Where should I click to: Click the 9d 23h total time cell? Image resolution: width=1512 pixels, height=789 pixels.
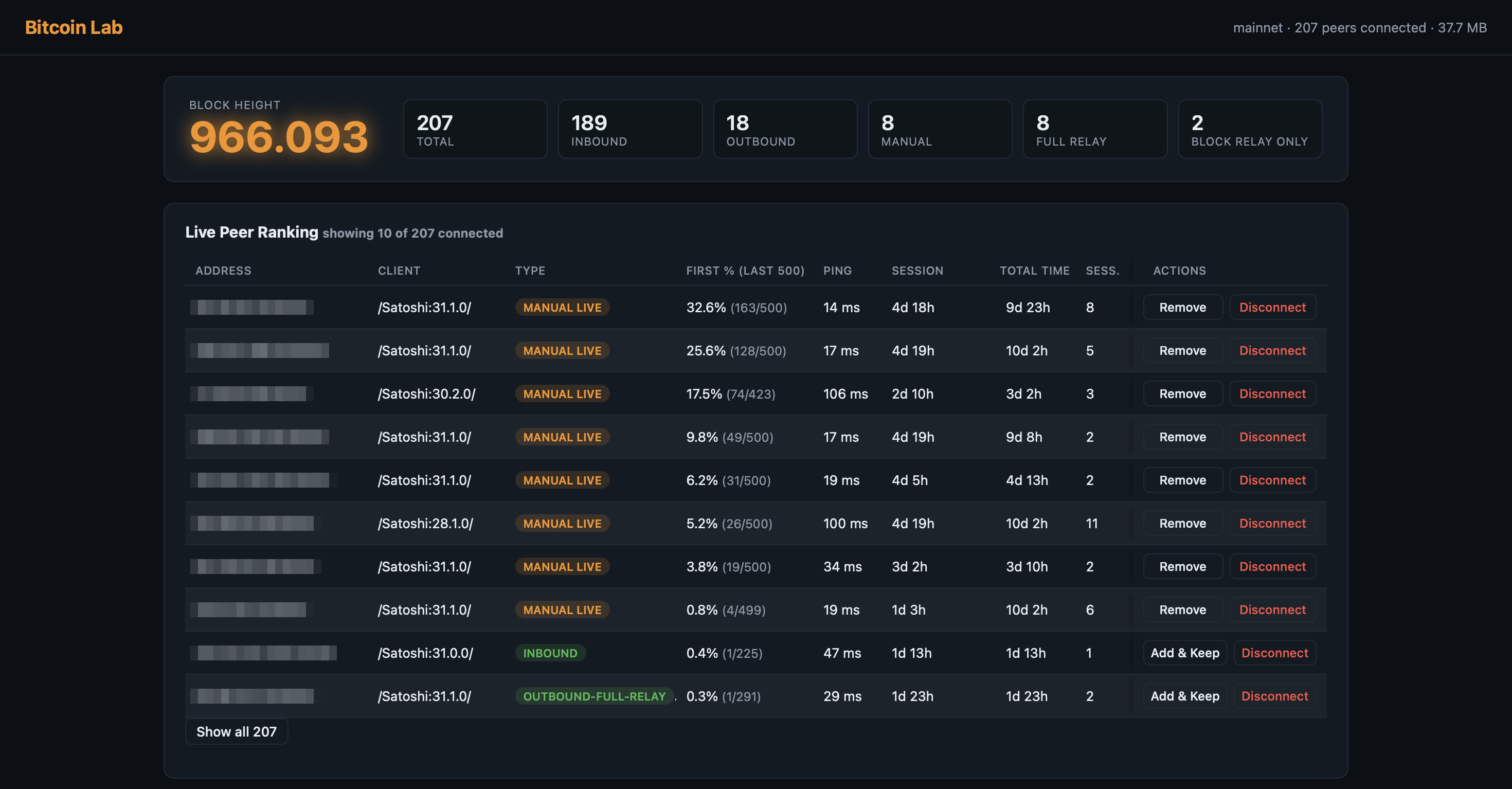click(x=1028, y=307)
